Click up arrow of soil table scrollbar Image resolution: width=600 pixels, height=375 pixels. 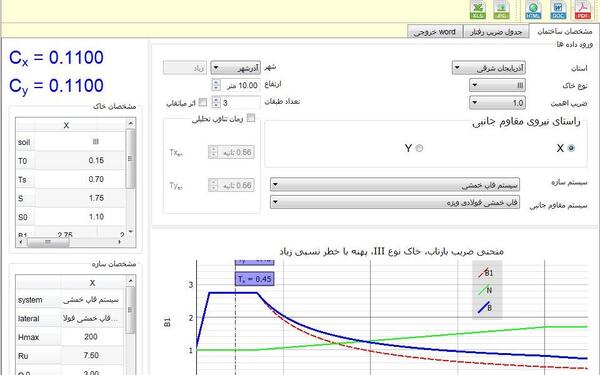coord(130,123)
